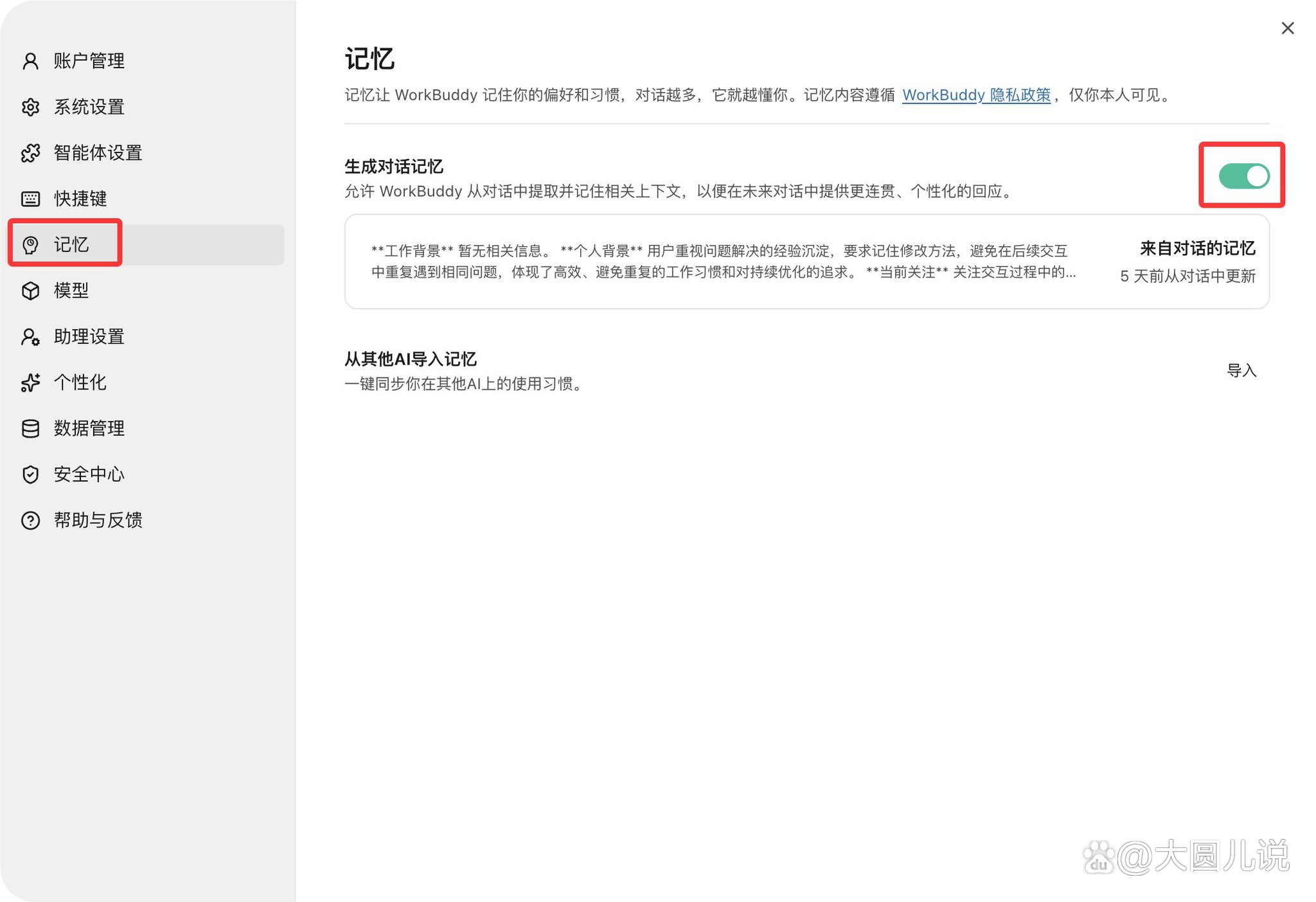Click the 系统设置 gear icon

click(x=30, y=107)
